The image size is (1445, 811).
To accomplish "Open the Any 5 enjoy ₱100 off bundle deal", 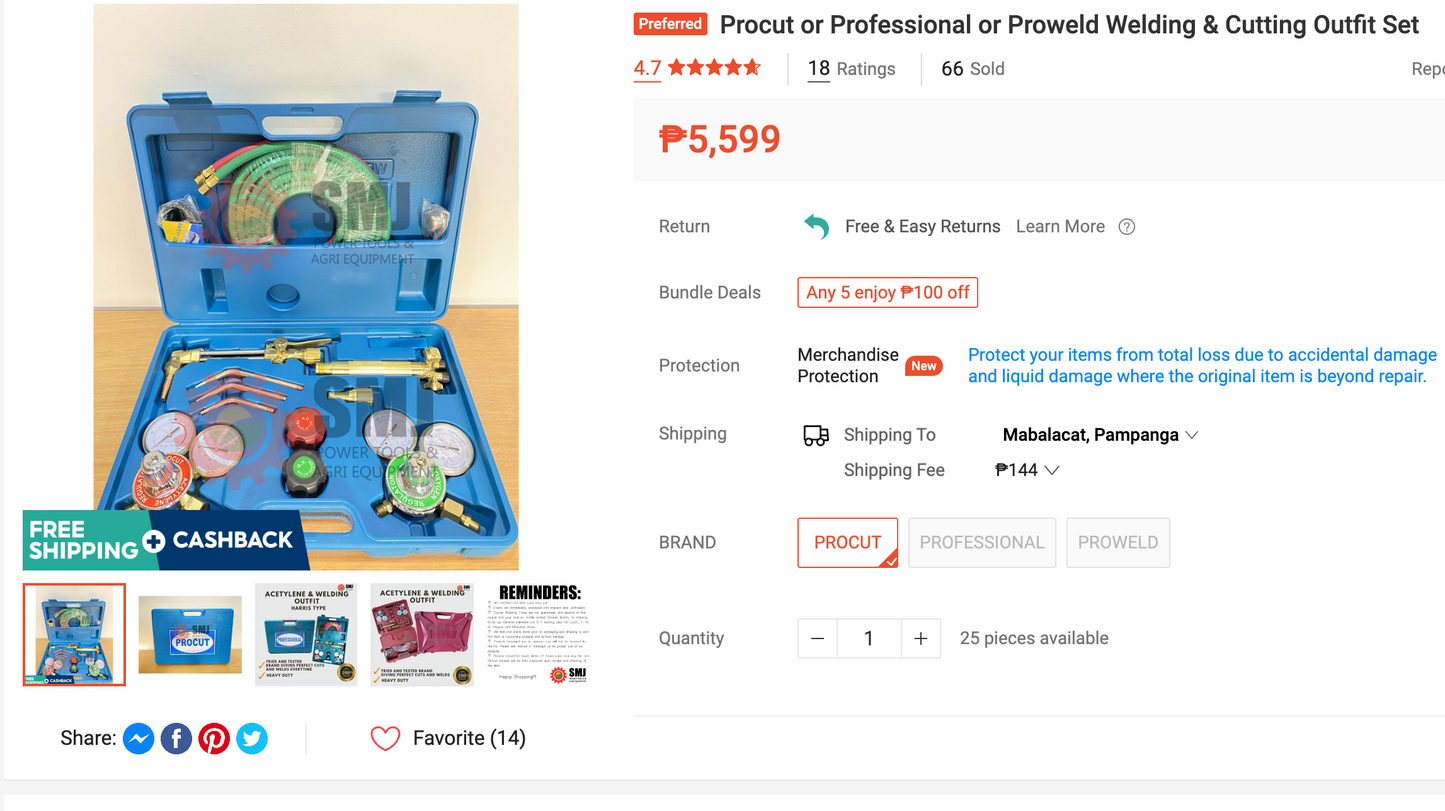I will (887, 292).
